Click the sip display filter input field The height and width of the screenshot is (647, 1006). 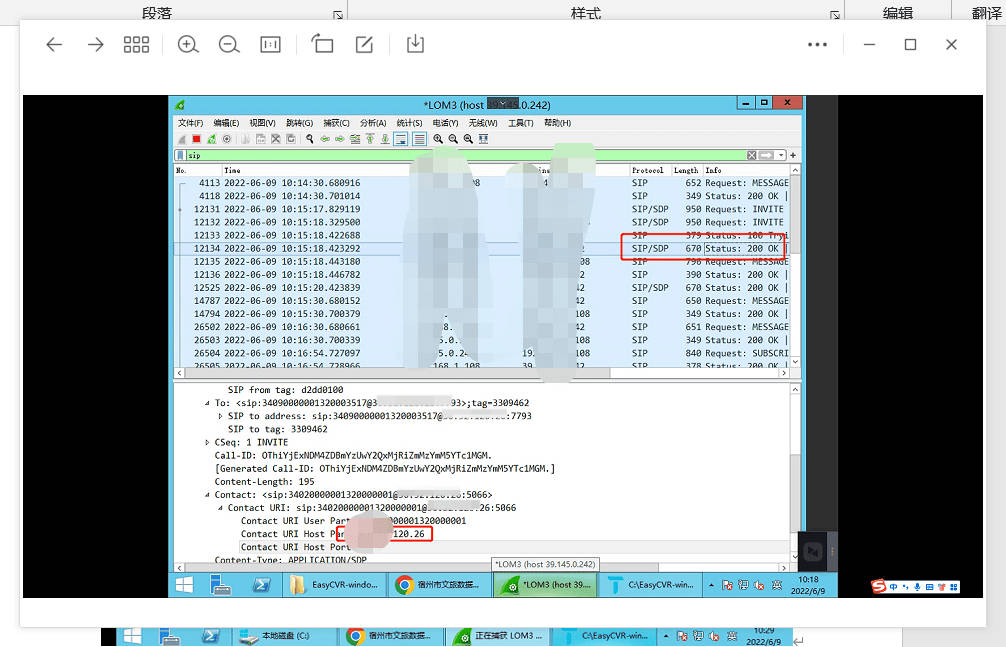[465, 155]
